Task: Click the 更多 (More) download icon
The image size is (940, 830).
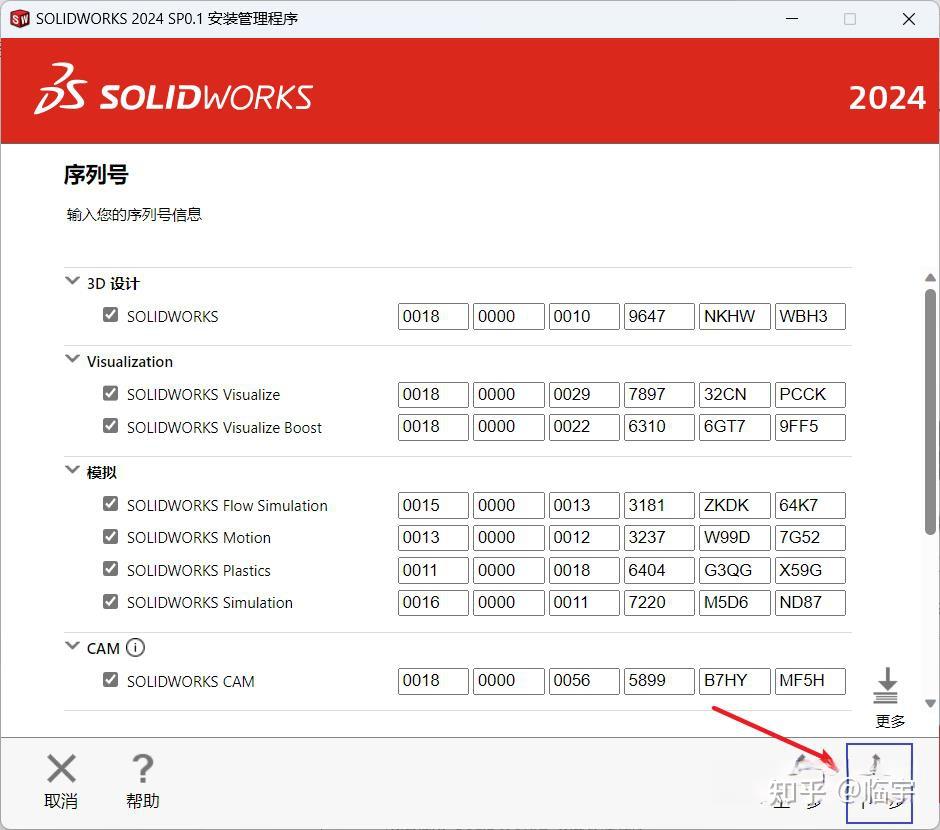Action: coord(888,683)
